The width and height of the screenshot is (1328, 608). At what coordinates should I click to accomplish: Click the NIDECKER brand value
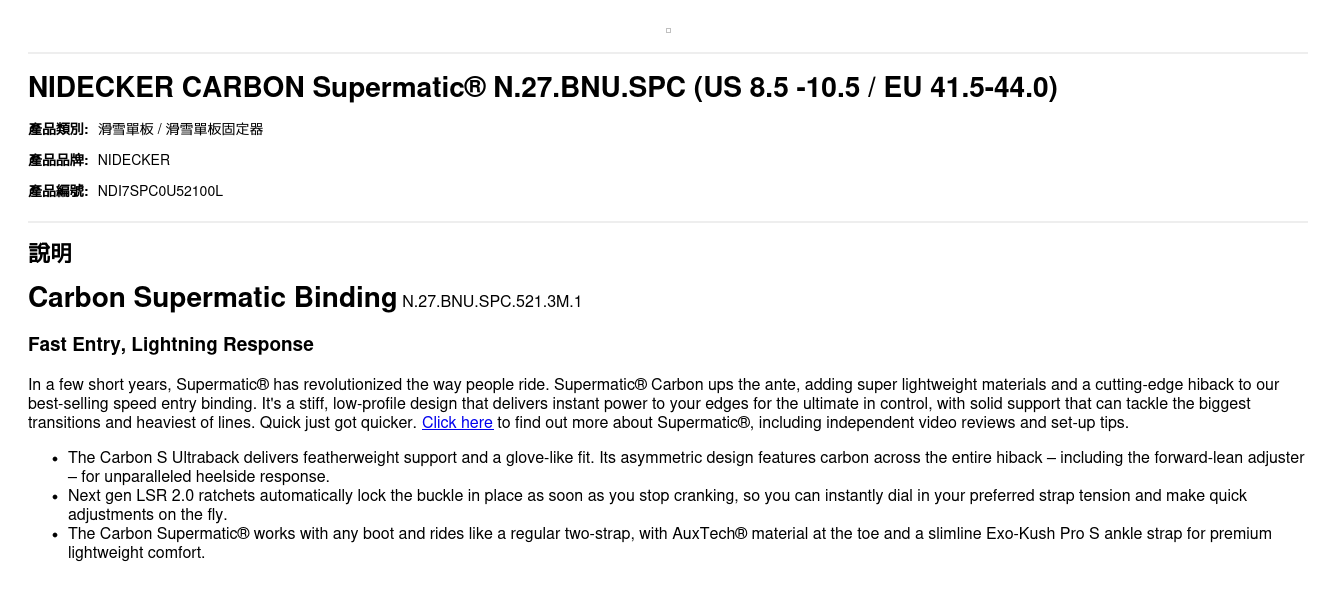134,160
